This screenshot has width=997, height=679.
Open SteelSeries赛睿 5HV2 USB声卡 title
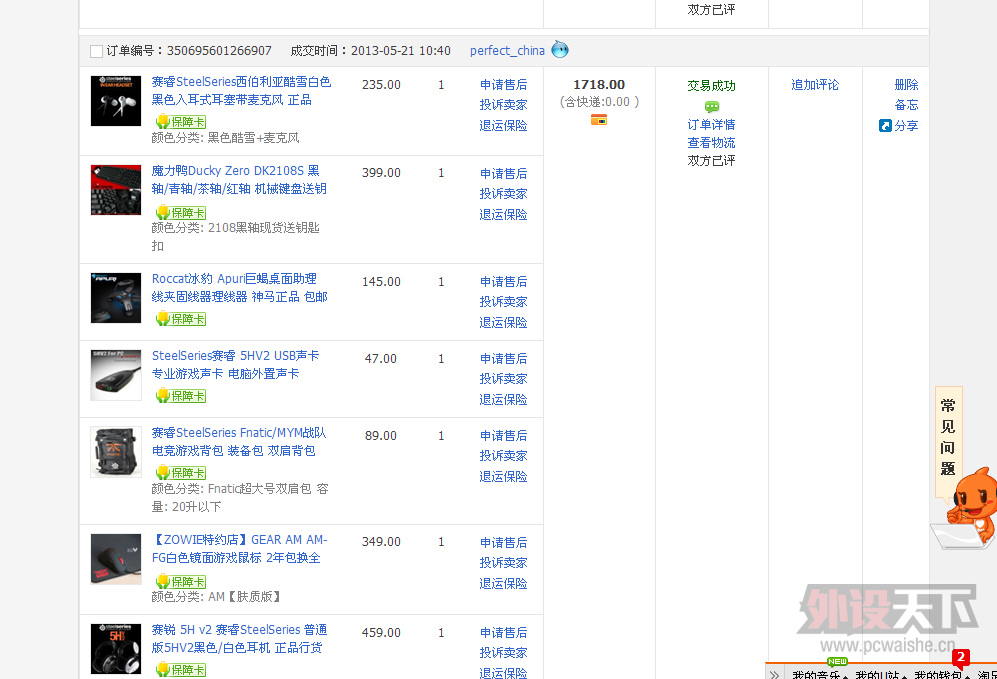[x=235, y=364]
